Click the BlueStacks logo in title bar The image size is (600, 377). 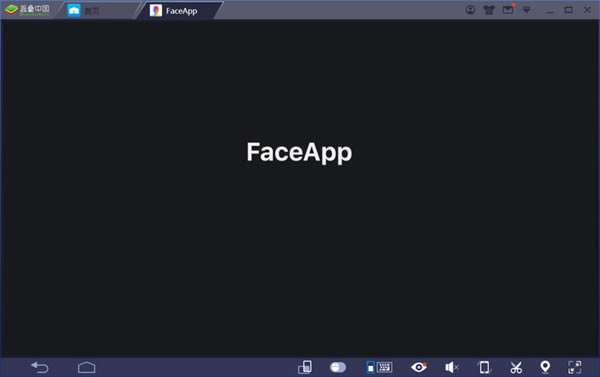(28, 10)
